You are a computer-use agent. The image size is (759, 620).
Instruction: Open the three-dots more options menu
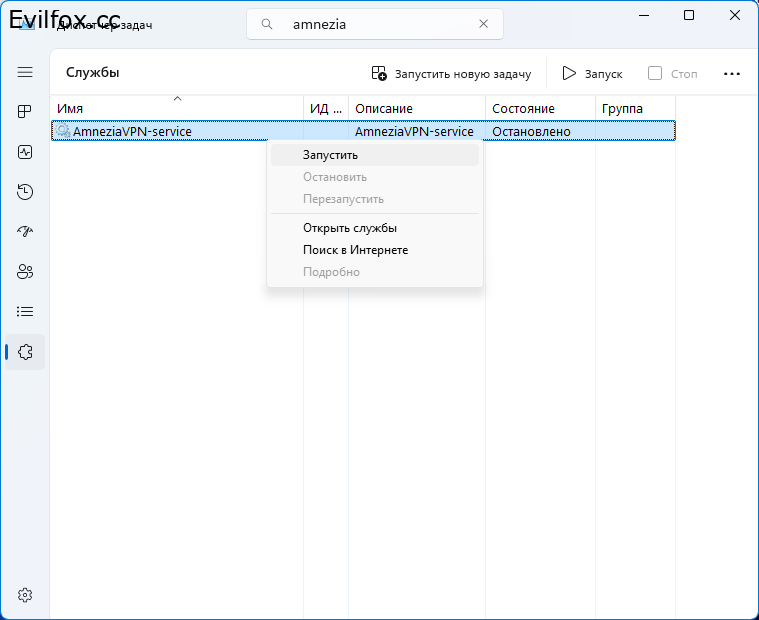tap(732, 74)
